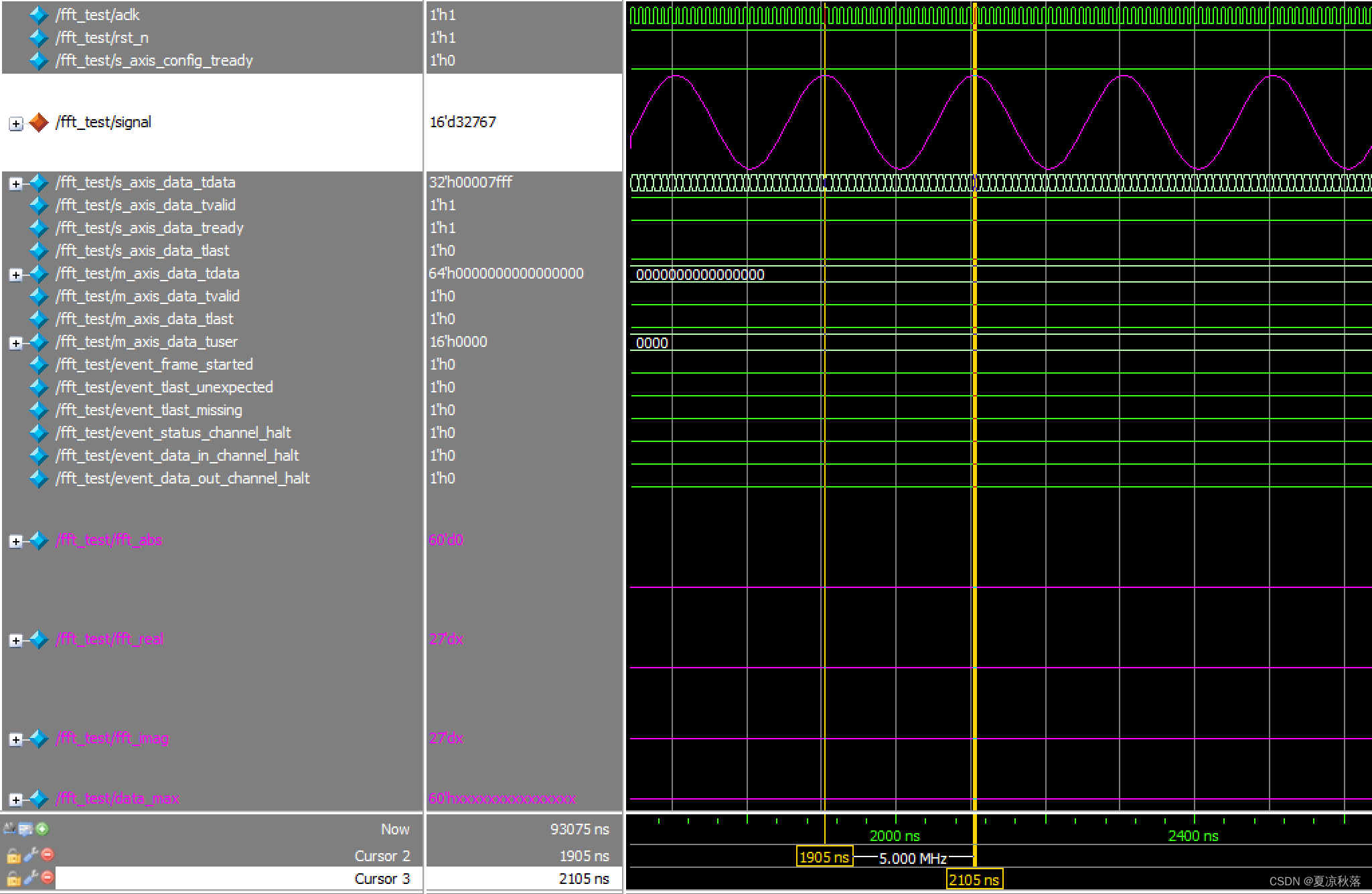
Task: Expand the data_max signal group
Action: [16, 800]
